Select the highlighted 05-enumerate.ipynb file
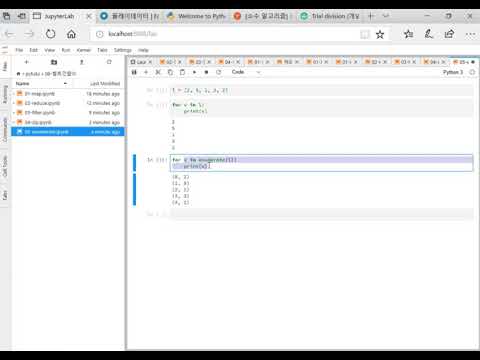Viewport: 480px width, 360px height. [68, 132]
